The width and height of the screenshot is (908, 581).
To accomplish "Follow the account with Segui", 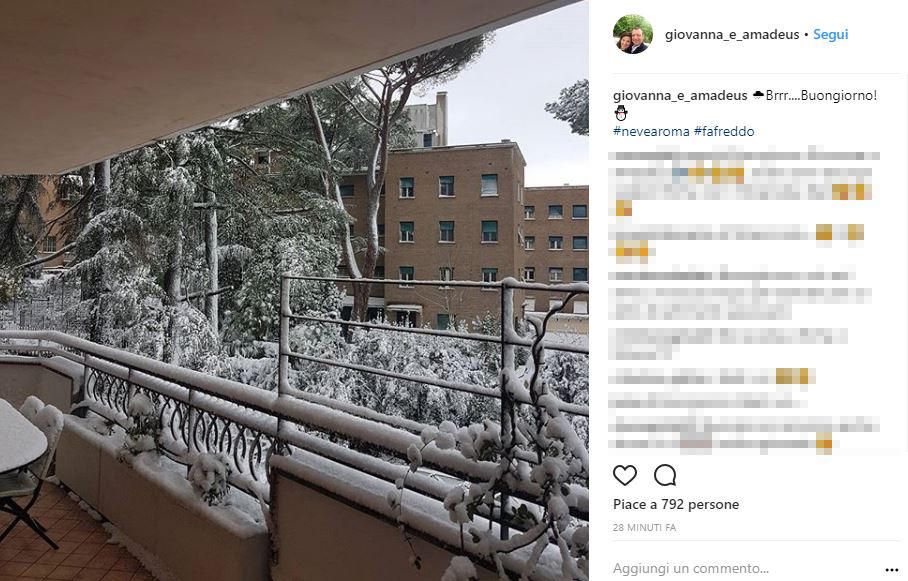I will [830, 34].
